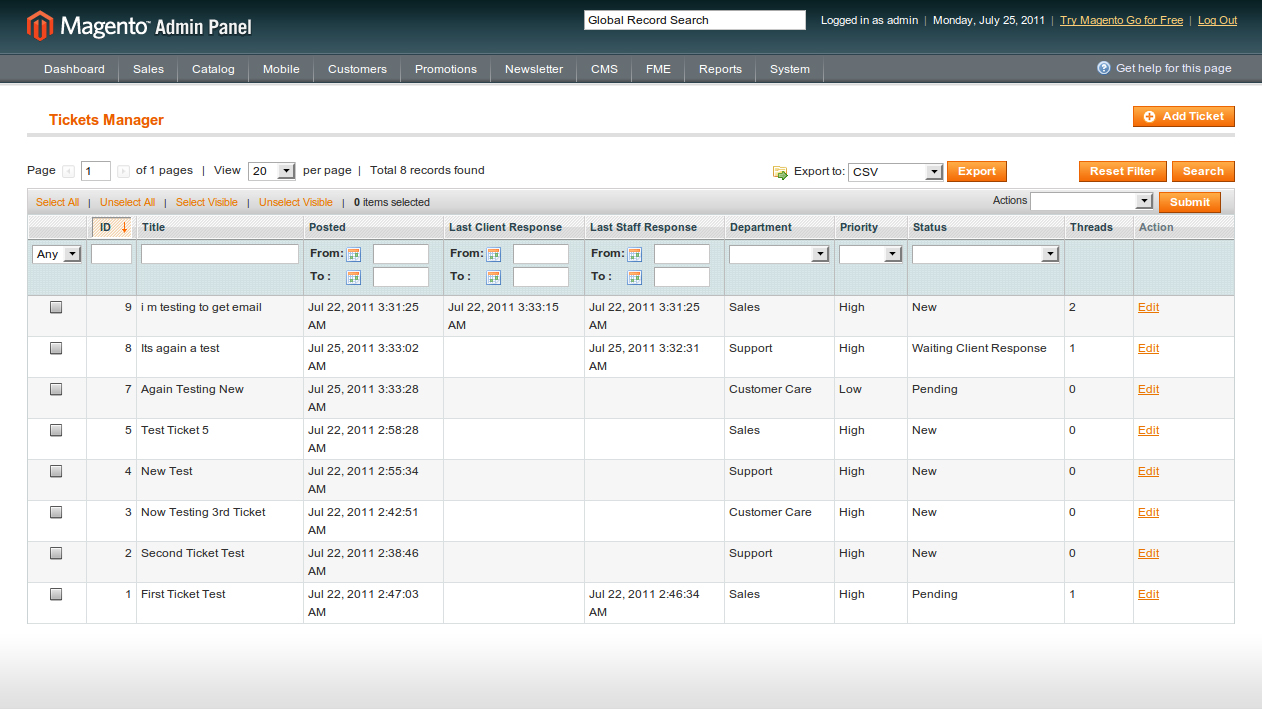The width and height of the screenshot is (1262, 709).
Task: Click the help icon for this page
Action: pos(1104,68)
